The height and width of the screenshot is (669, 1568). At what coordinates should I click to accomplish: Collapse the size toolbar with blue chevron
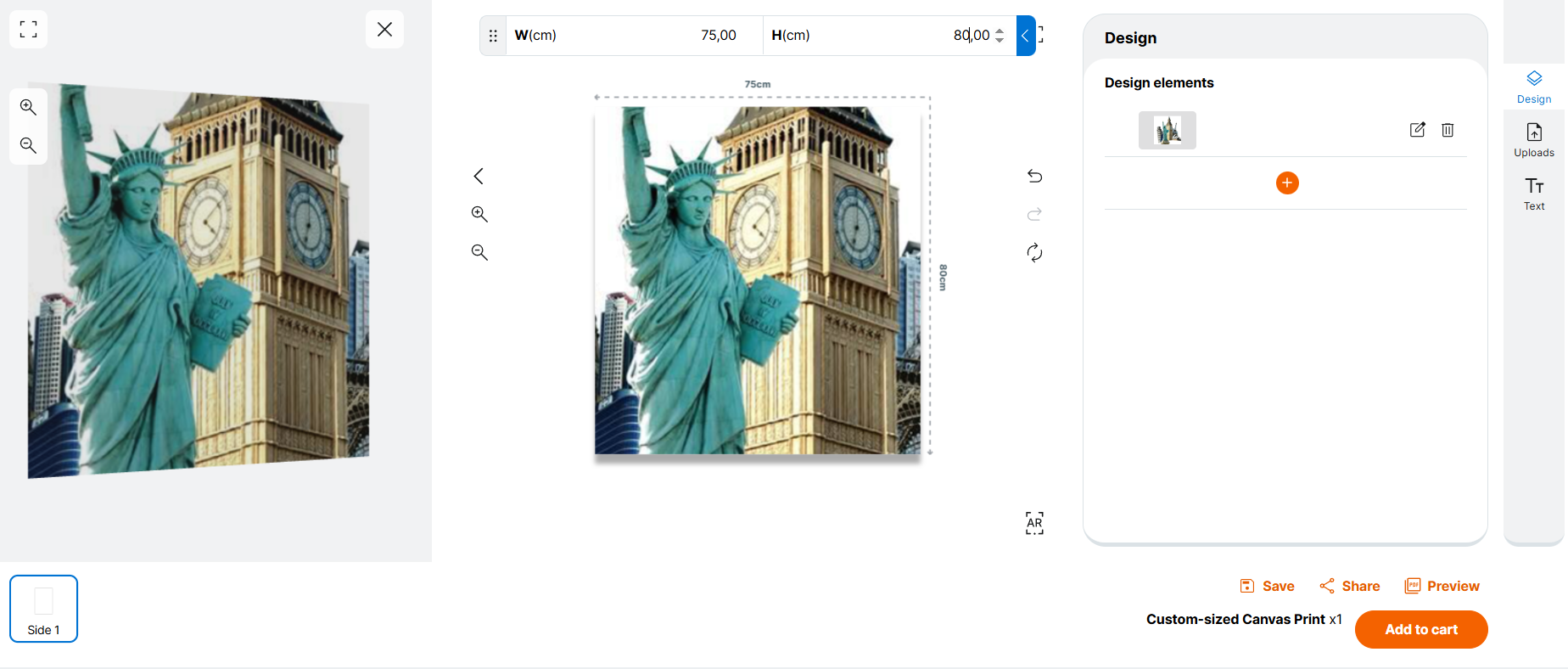pyautogui.click(x=1025, y=36)
